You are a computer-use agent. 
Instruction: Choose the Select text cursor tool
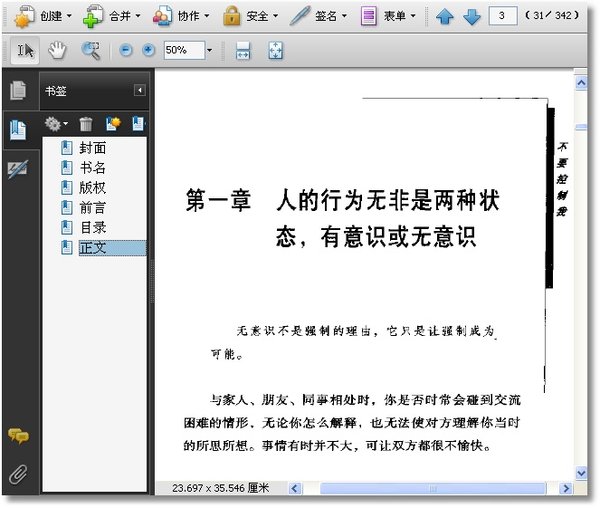tap(25, 50)
